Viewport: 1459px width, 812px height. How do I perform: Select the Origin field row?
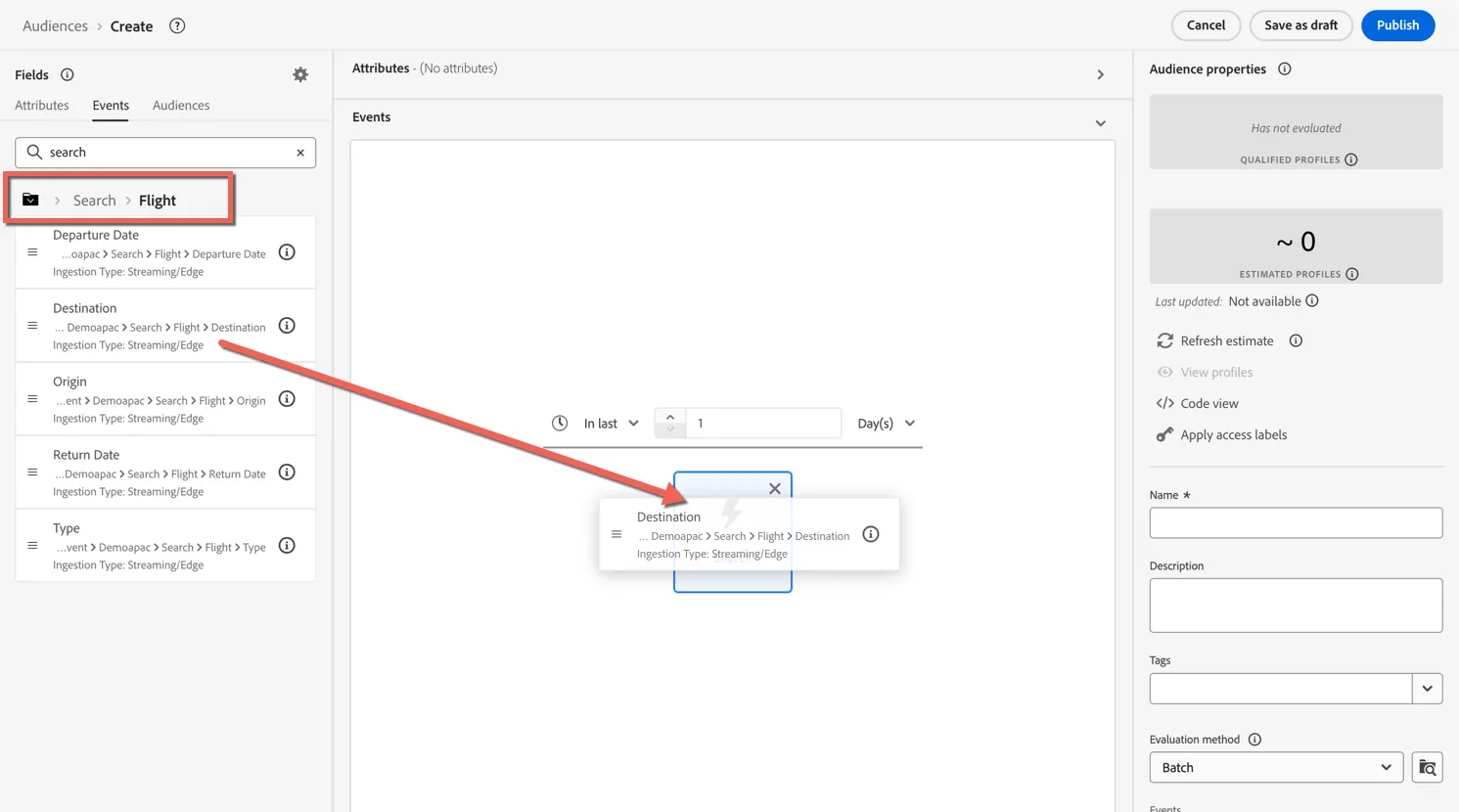click(x=165, y=399)
